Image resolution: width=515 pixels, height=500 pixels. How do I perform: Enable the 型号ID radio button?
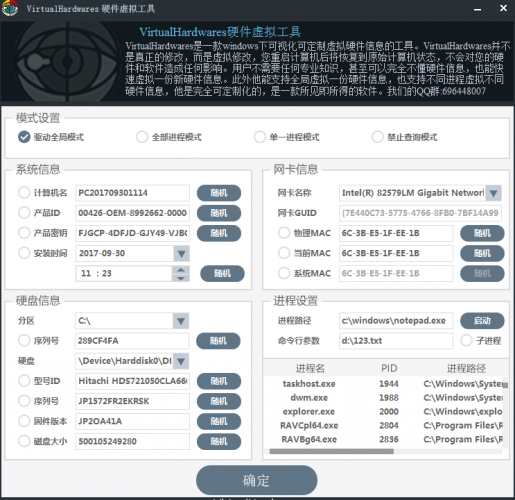(x=24, y=381)
